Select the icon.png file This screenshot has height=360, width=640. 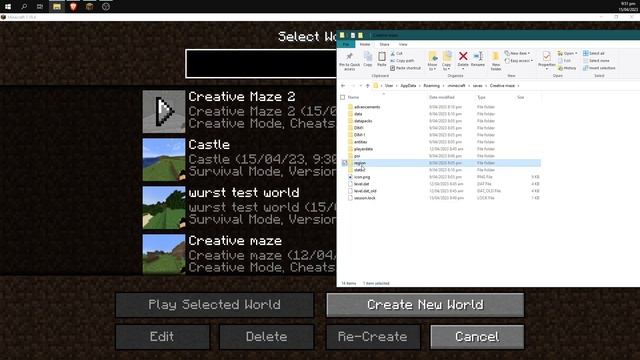[362, 177]
